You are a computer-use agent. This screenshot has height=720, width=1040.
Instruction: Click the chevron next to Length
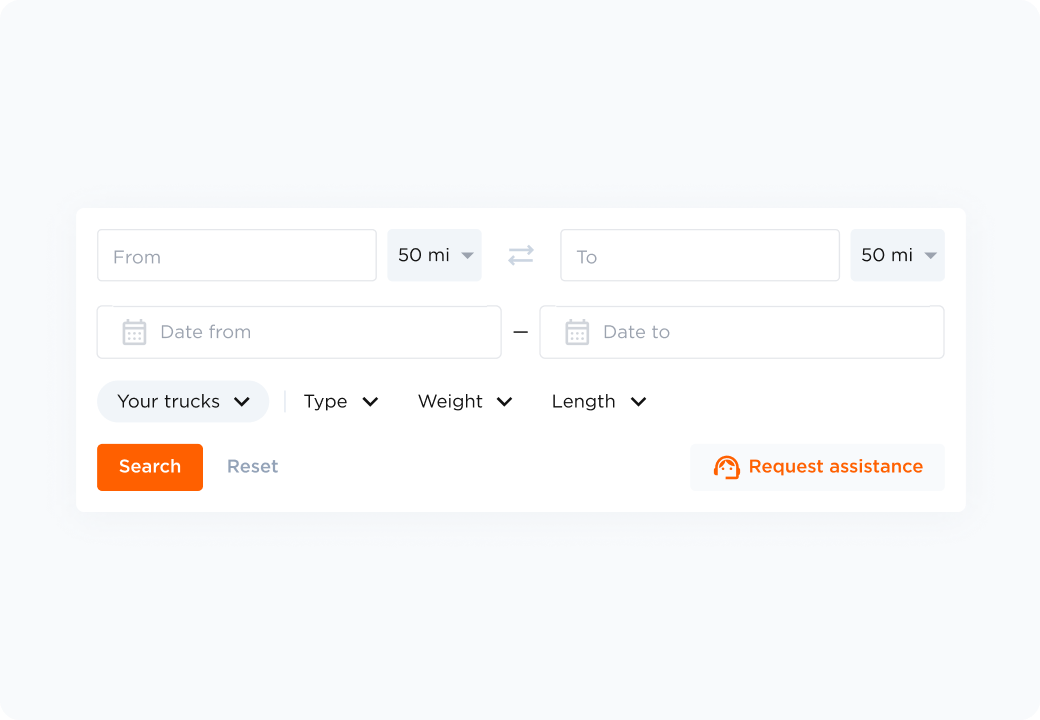pyautogui.click(x=638, y=402)
